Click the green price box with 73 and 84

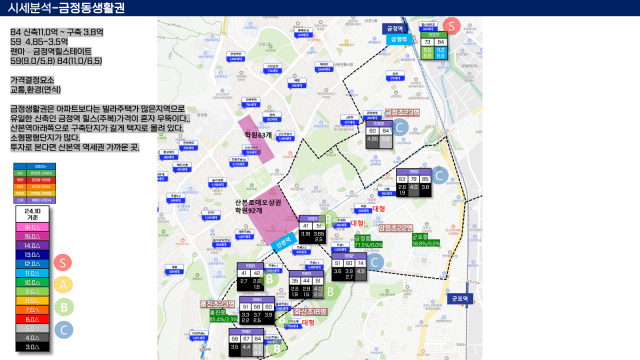pyautogui.click(x=434, y=46)
